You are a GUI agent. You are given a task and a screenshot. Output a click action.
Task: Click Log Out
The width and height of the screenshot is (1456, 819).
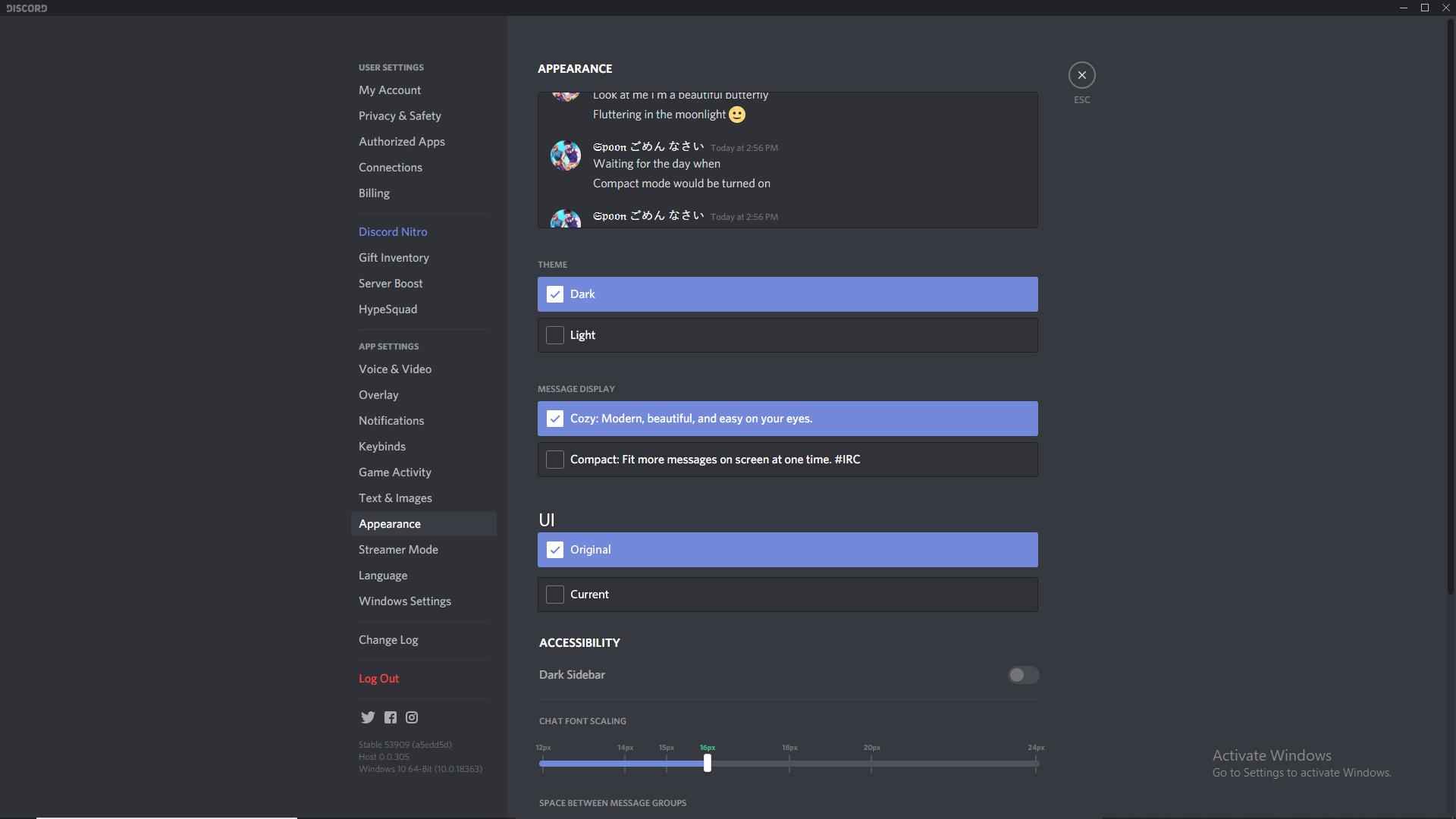pos(378,678)
